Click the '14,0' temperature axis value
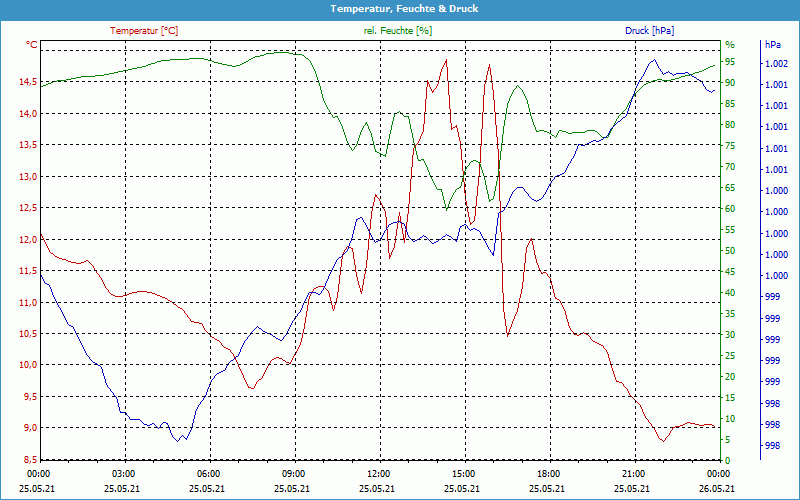 tap(29, 114)
